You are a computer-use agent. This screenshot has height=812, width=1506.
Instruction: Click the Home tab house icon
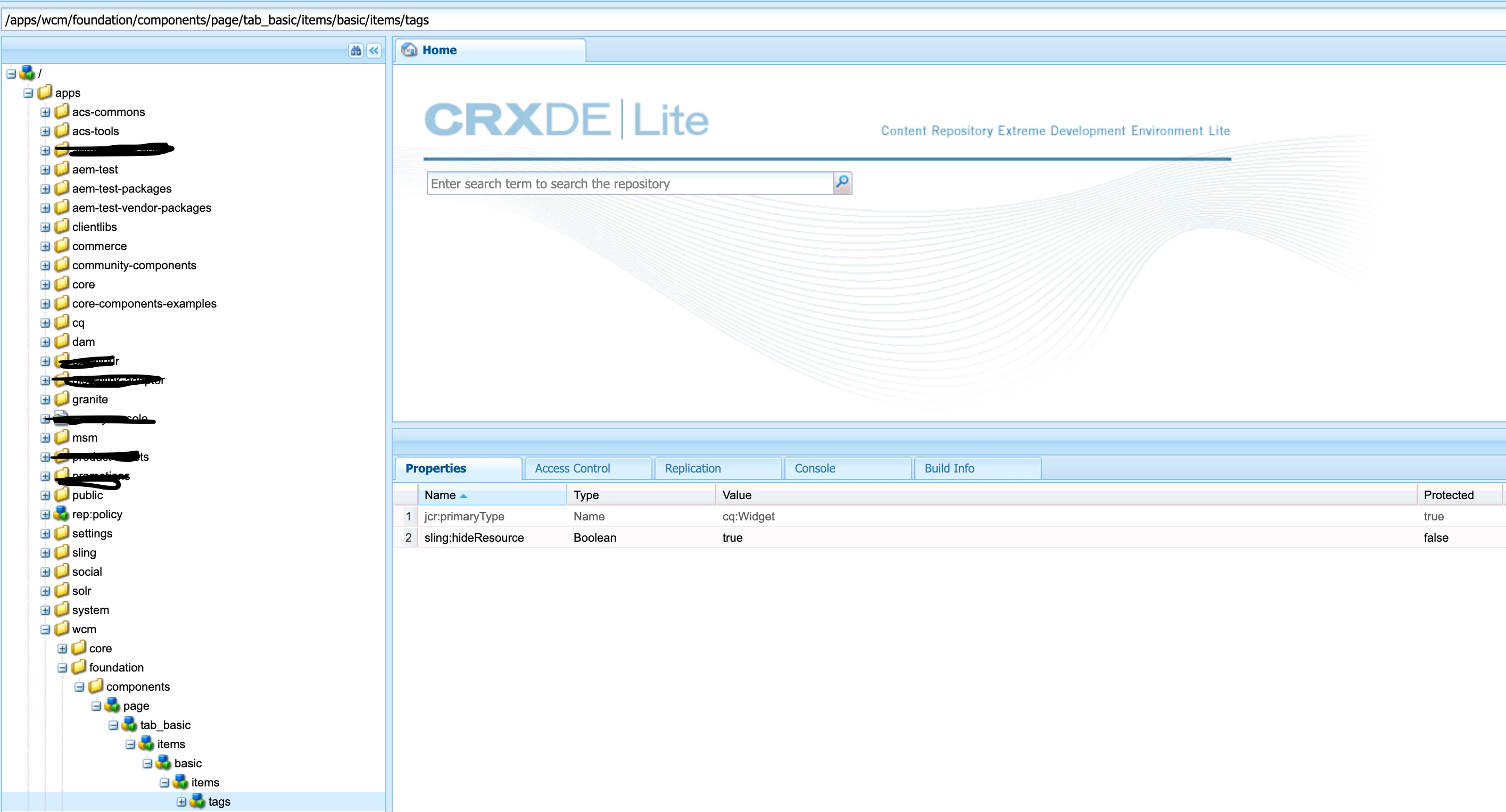click(x=409, y=49)
